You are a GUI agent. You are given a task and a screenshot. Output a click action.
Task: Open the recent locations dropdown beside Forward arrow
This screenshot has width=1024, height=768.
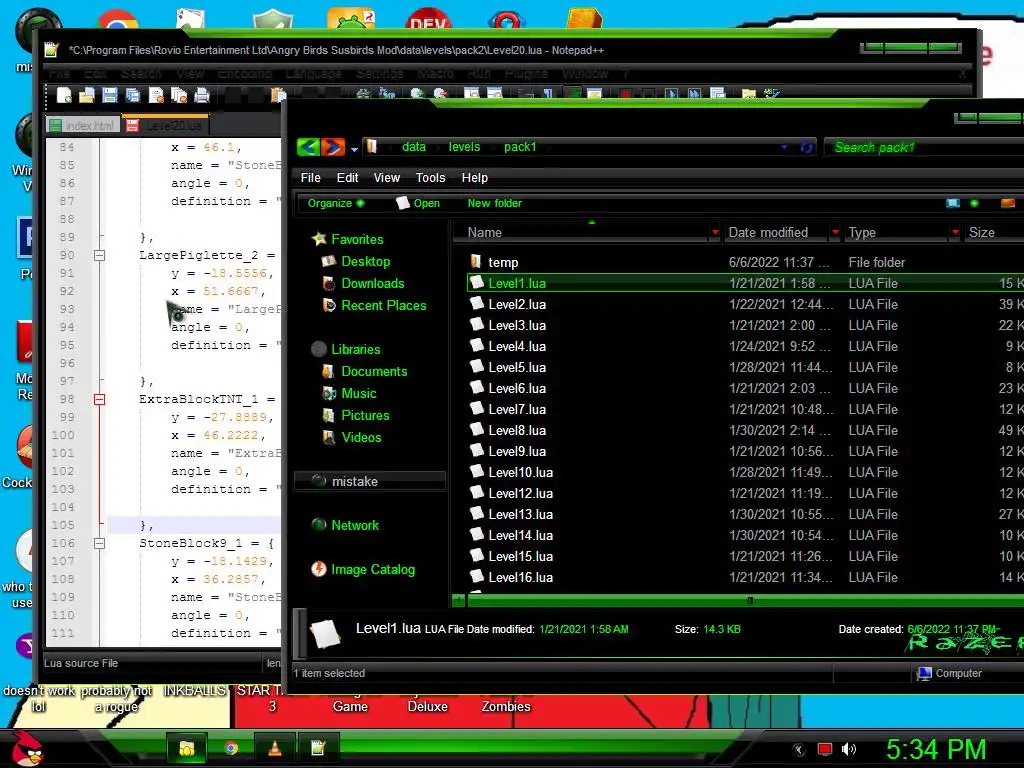[354, 150]
